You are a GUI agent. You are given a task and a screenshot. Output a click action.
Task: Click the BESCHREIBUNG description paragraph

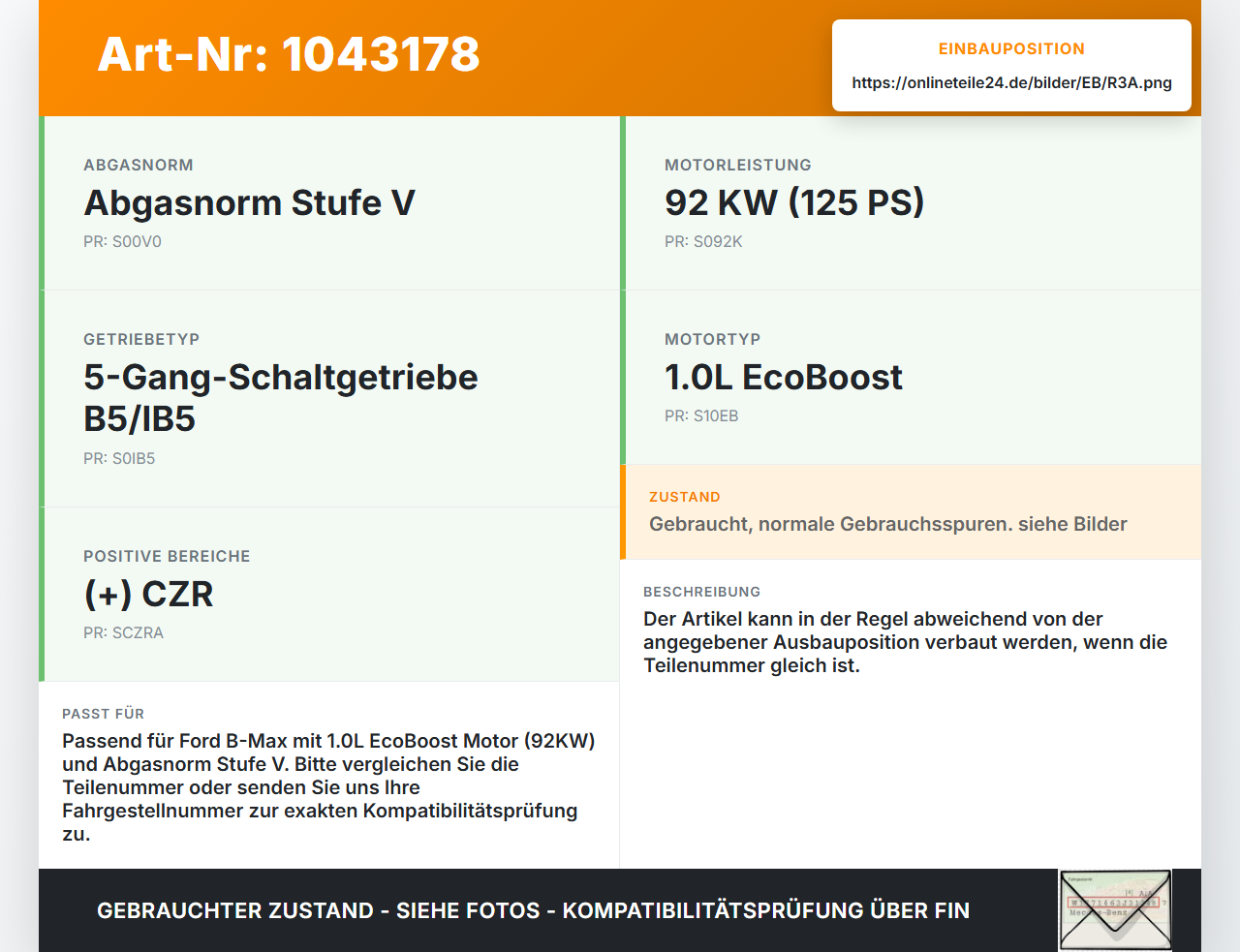coord(906,642)
